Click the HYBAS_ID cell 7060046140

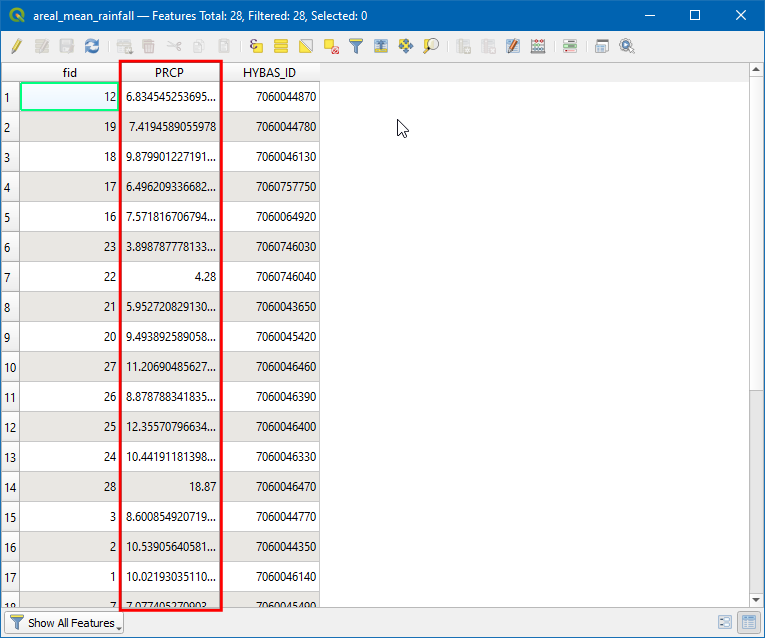coord(270,577)
